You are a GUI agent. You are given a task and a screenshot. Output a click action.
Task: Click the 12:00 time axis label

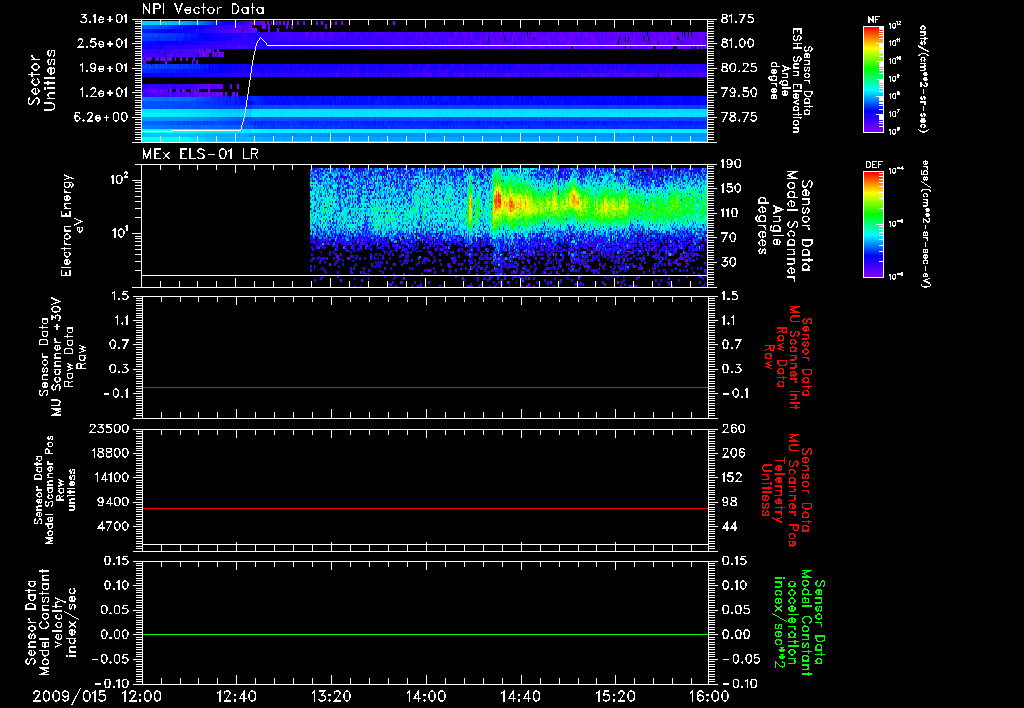click(x=142, y=696)
